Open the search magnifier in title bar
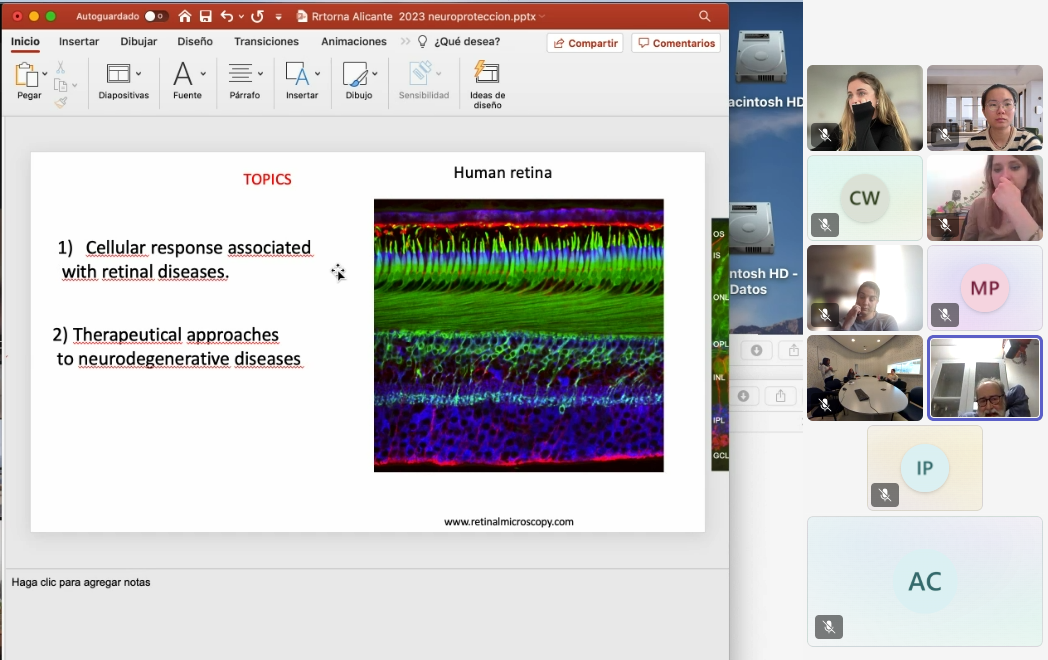 pyautogui.click(x=705, y=16)
